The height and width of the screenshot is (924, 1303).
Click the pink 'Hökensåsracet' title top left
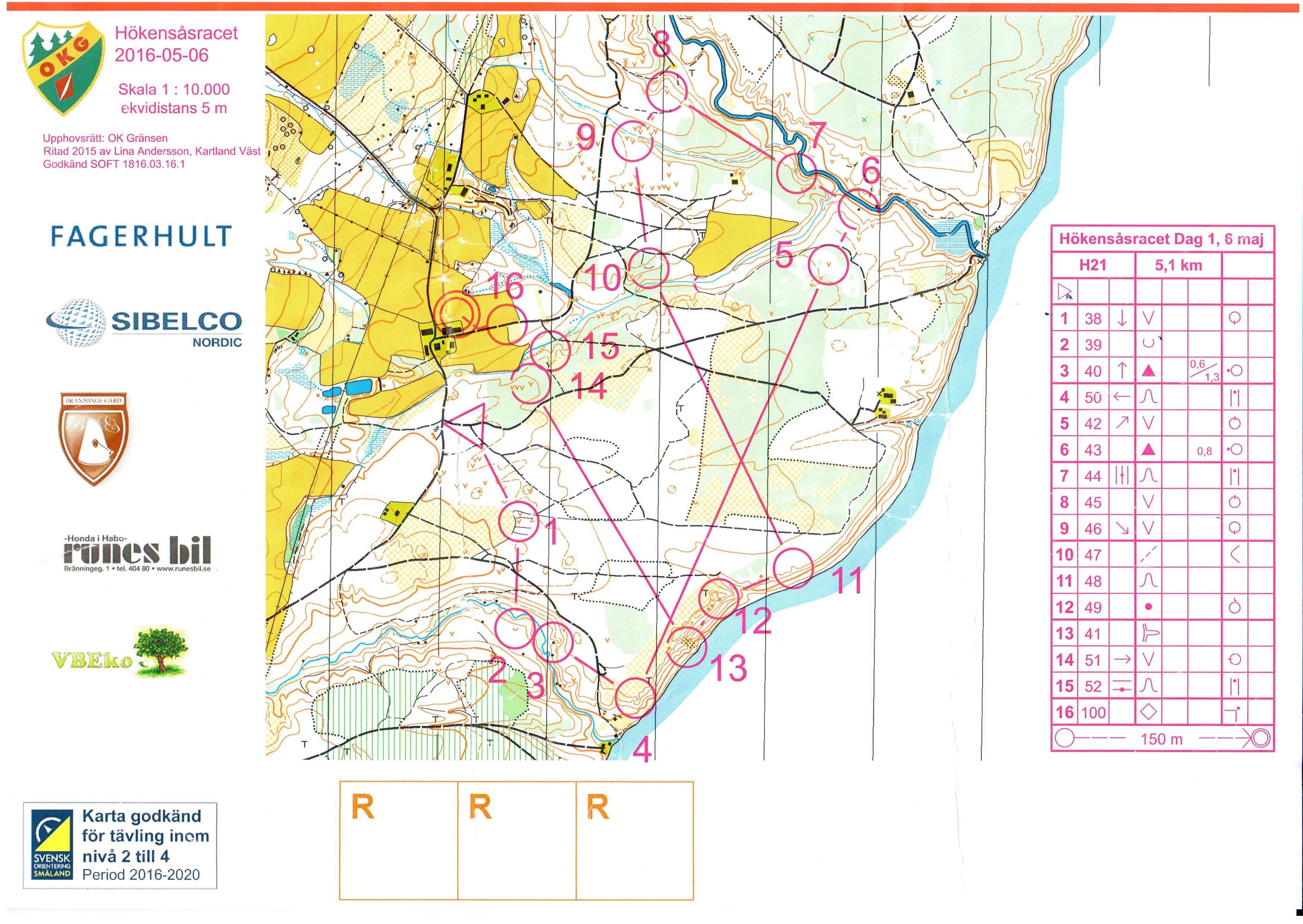[x=177, y=33]
